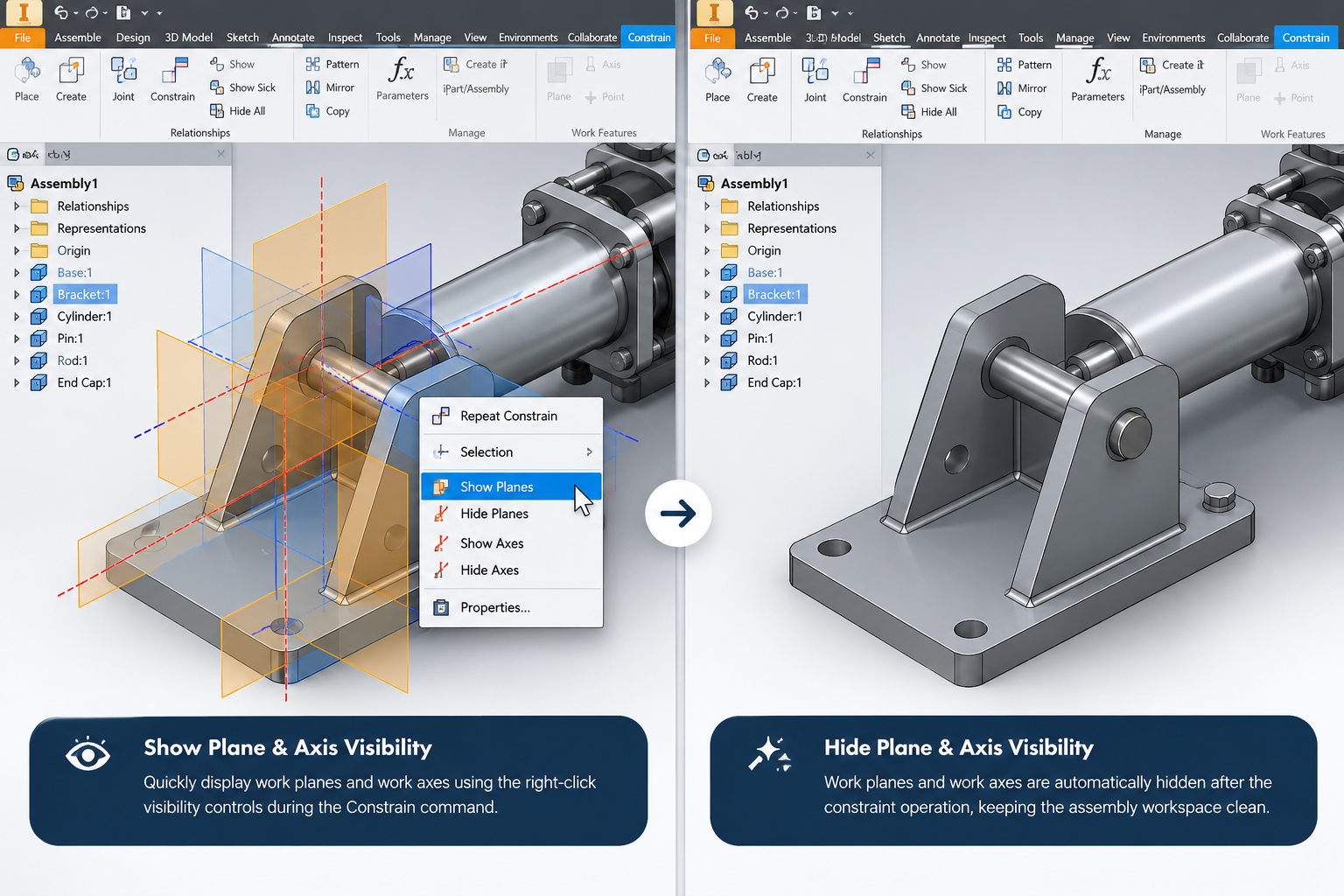This screenshot has width=1344, height=896.
Task: Click Hide All in the right window ribbon
Action: pyautogui.click(x=929, y=112)
